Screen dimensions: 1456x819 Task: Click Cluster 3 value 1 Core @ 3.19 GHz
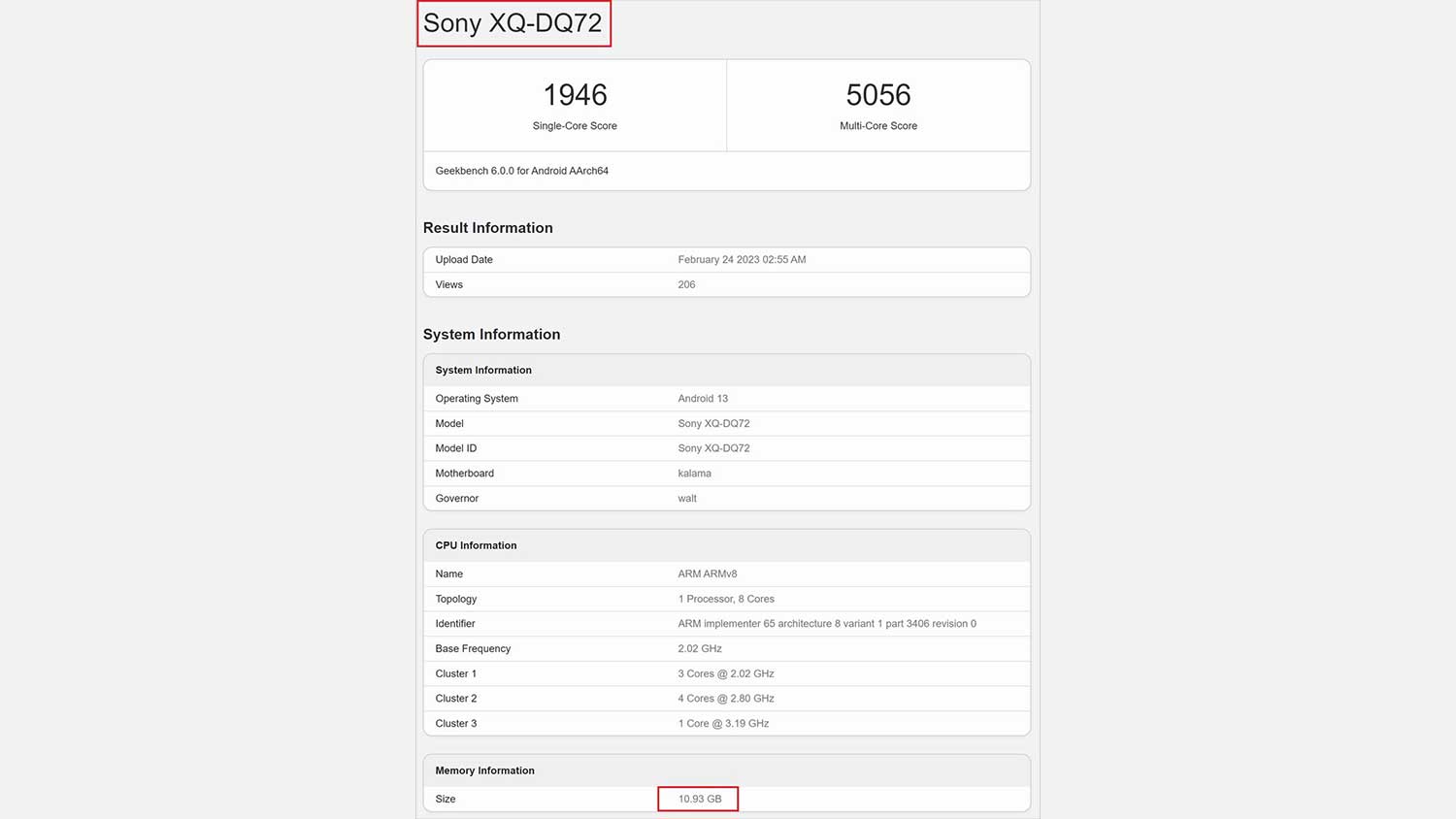(723, 724)
